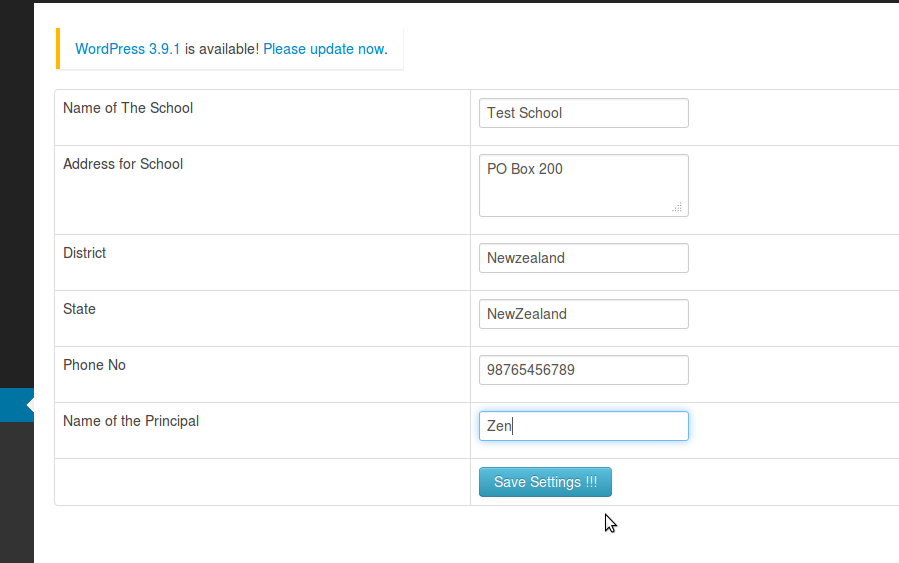Click the State row label
The width and height of the screenshot is (899, 563).
80,309
